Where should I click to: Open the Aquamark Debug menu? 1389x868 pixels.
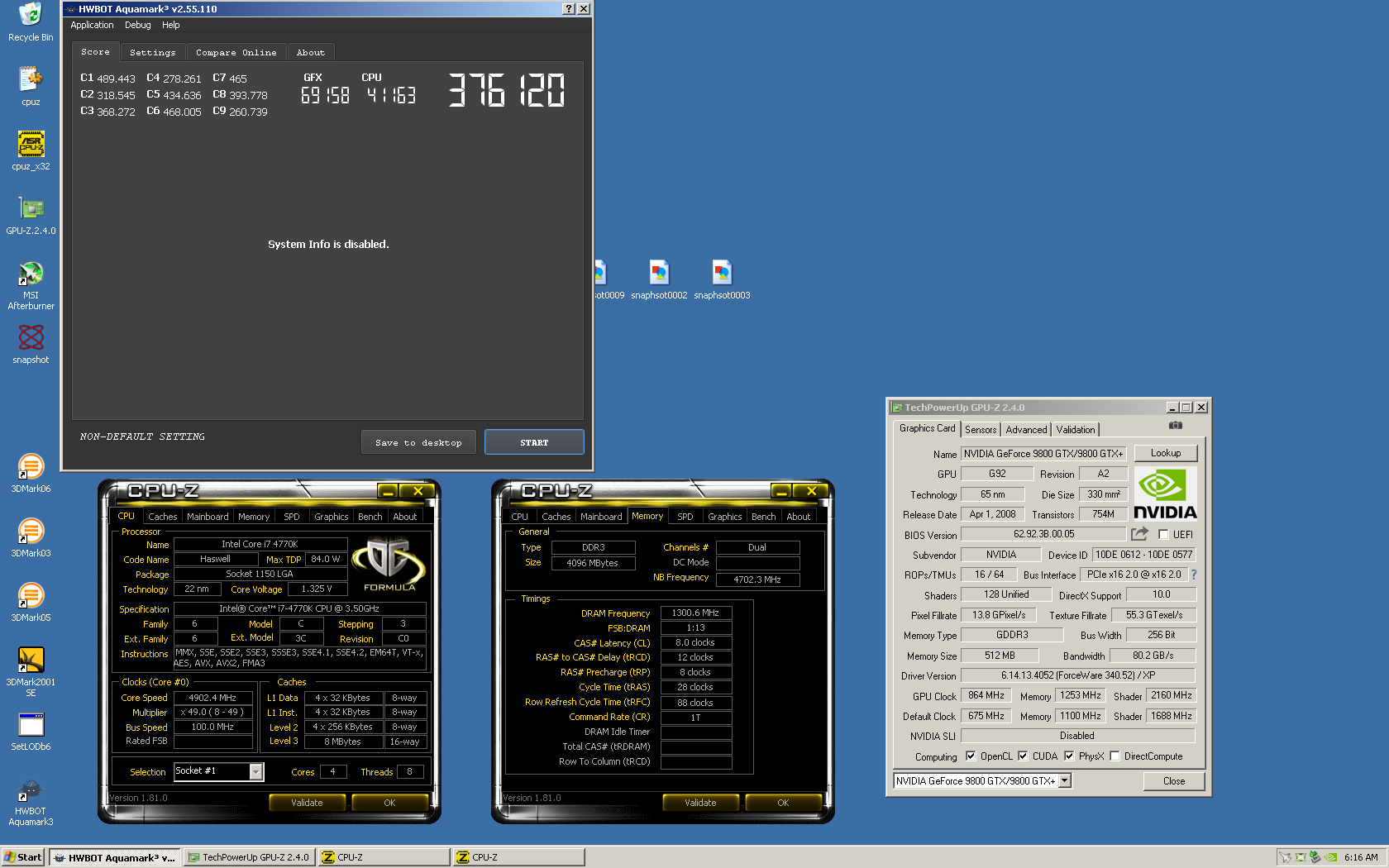coord(137,25)
